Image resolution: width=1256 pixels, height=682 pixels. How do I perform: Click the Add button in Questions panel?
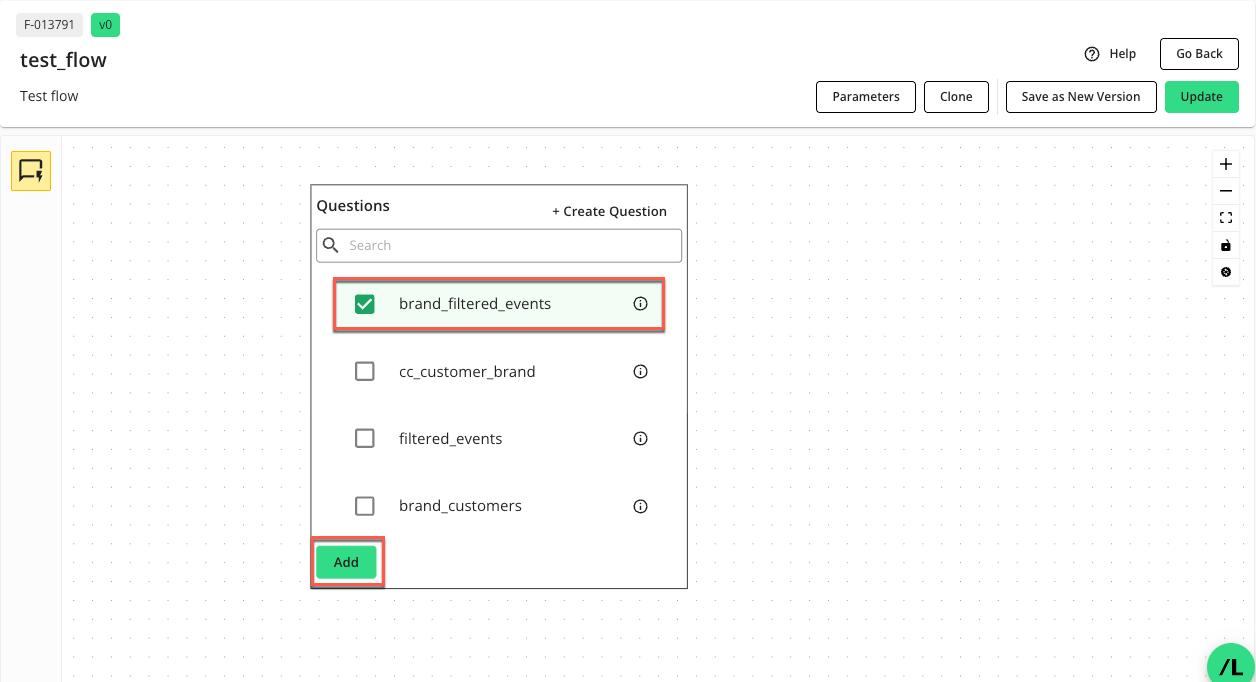pos(346,562)
